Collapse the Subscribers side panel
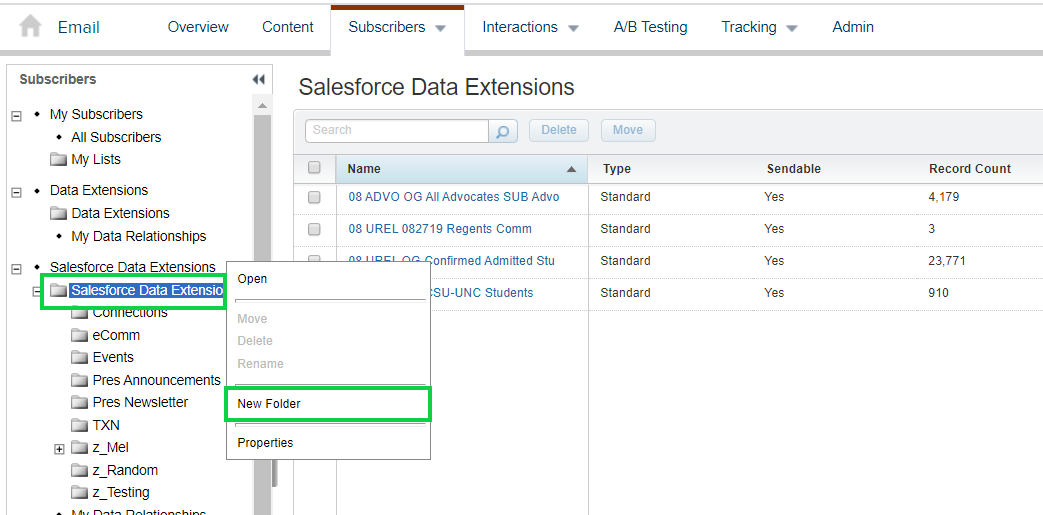The width and height of the screenshot is (1043, 515). click(x=259, y=80)
